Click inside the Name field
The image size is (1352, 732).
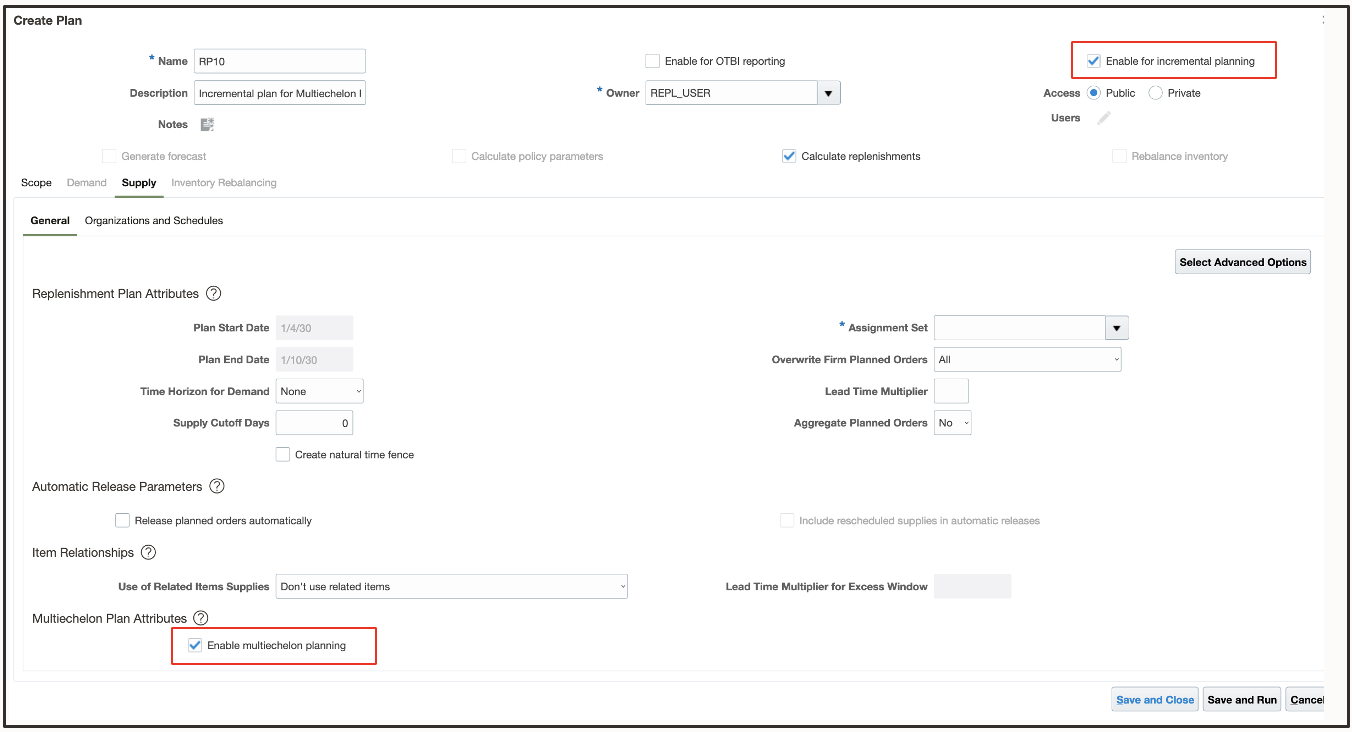pos(279,60)
